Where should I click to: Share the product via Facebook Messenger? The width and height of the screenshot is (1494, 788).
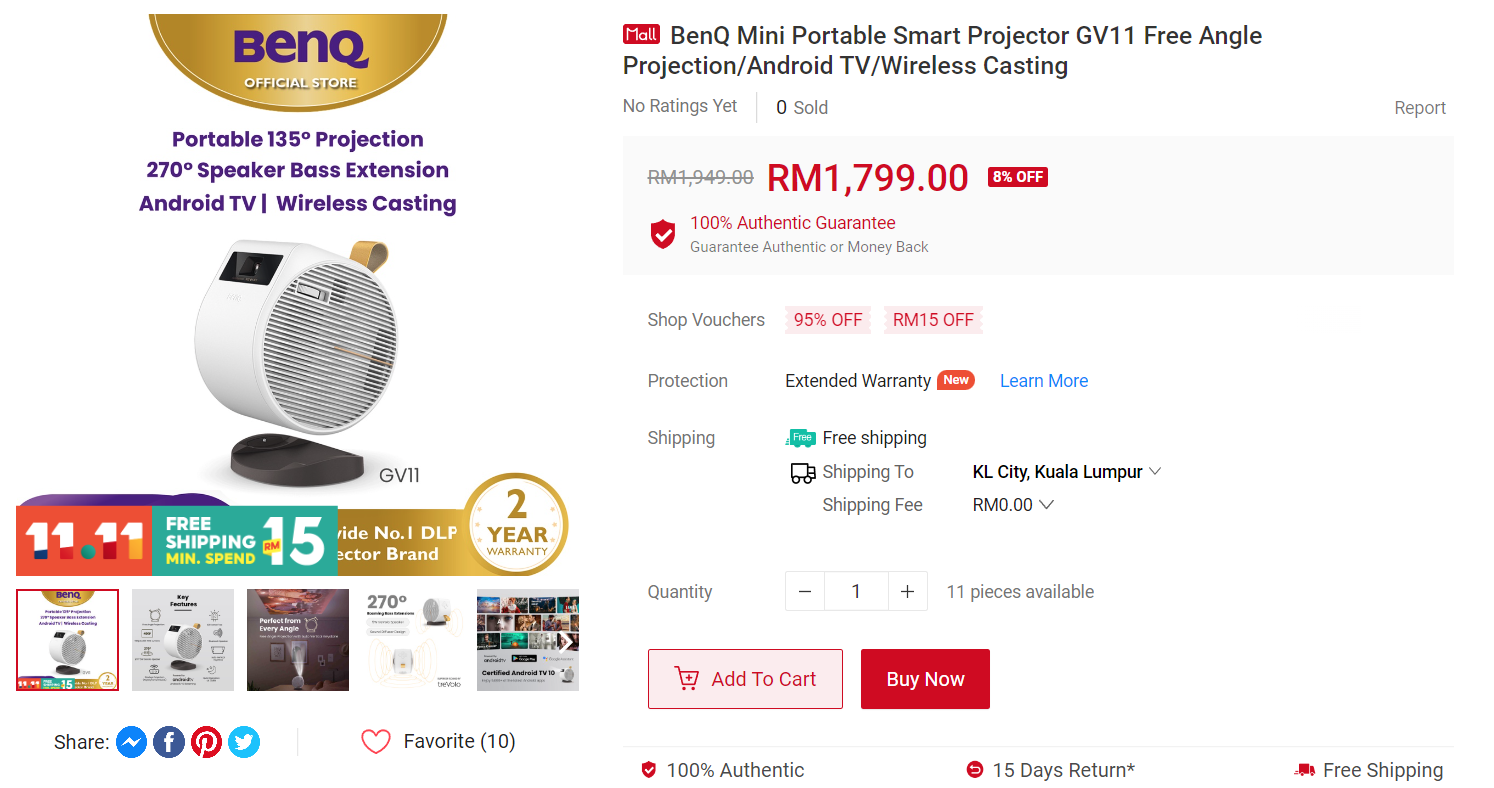(131, 741)
